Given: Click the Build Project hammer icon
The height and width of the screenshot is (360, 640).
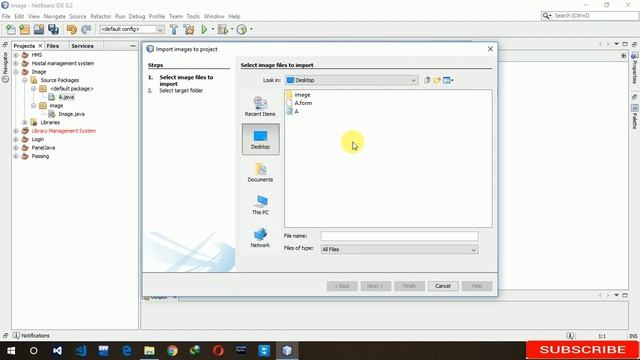Looking at the screenshot, I should (174, 29).
